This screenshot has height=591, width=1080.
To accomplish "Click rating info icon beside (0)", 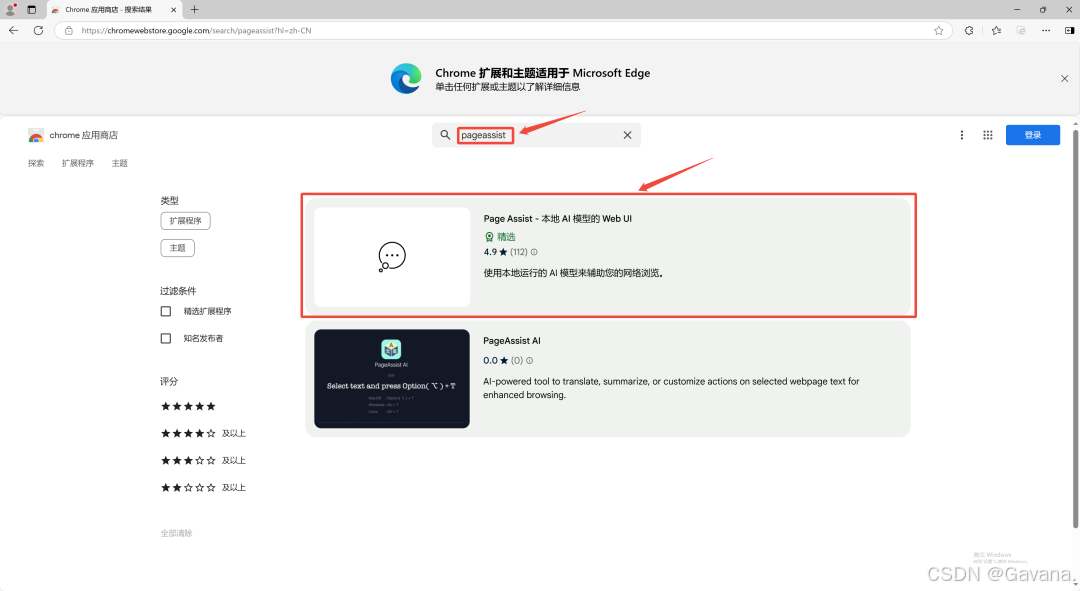I will click(x=529, y=360).
